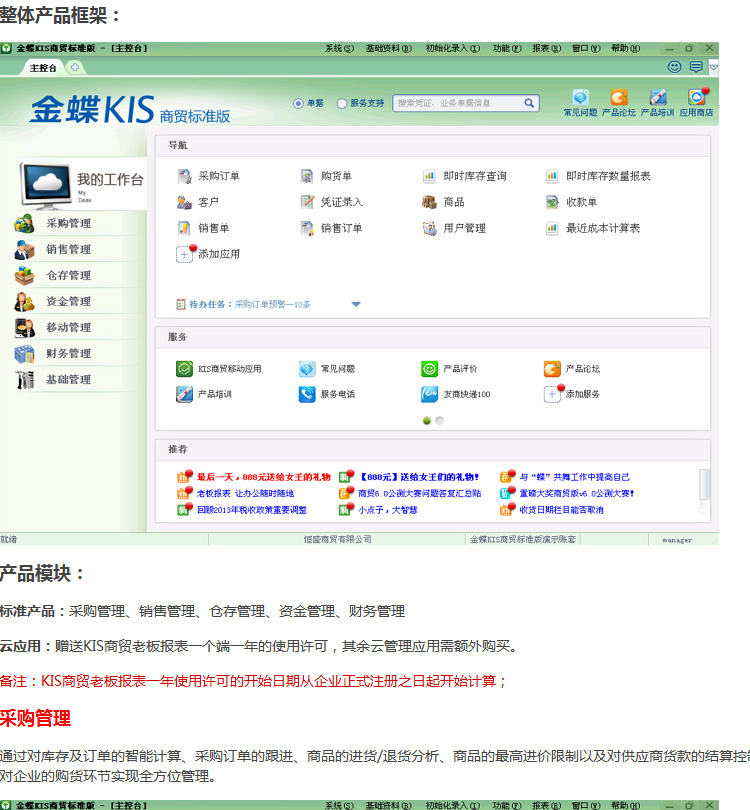750x810 pixels.
Task: Open 收款单 icon
Action: tap(552, 202)
